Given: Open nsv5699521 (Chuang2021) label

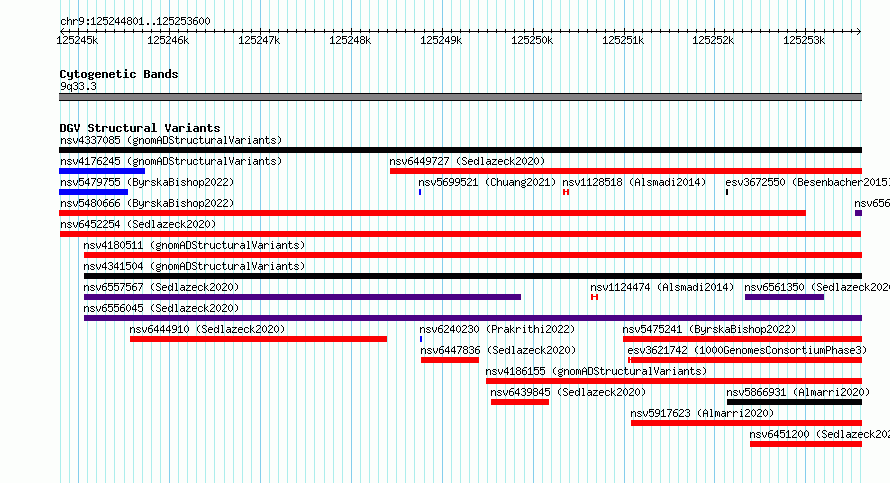Looking at the screenshot, I should [487, 182].
